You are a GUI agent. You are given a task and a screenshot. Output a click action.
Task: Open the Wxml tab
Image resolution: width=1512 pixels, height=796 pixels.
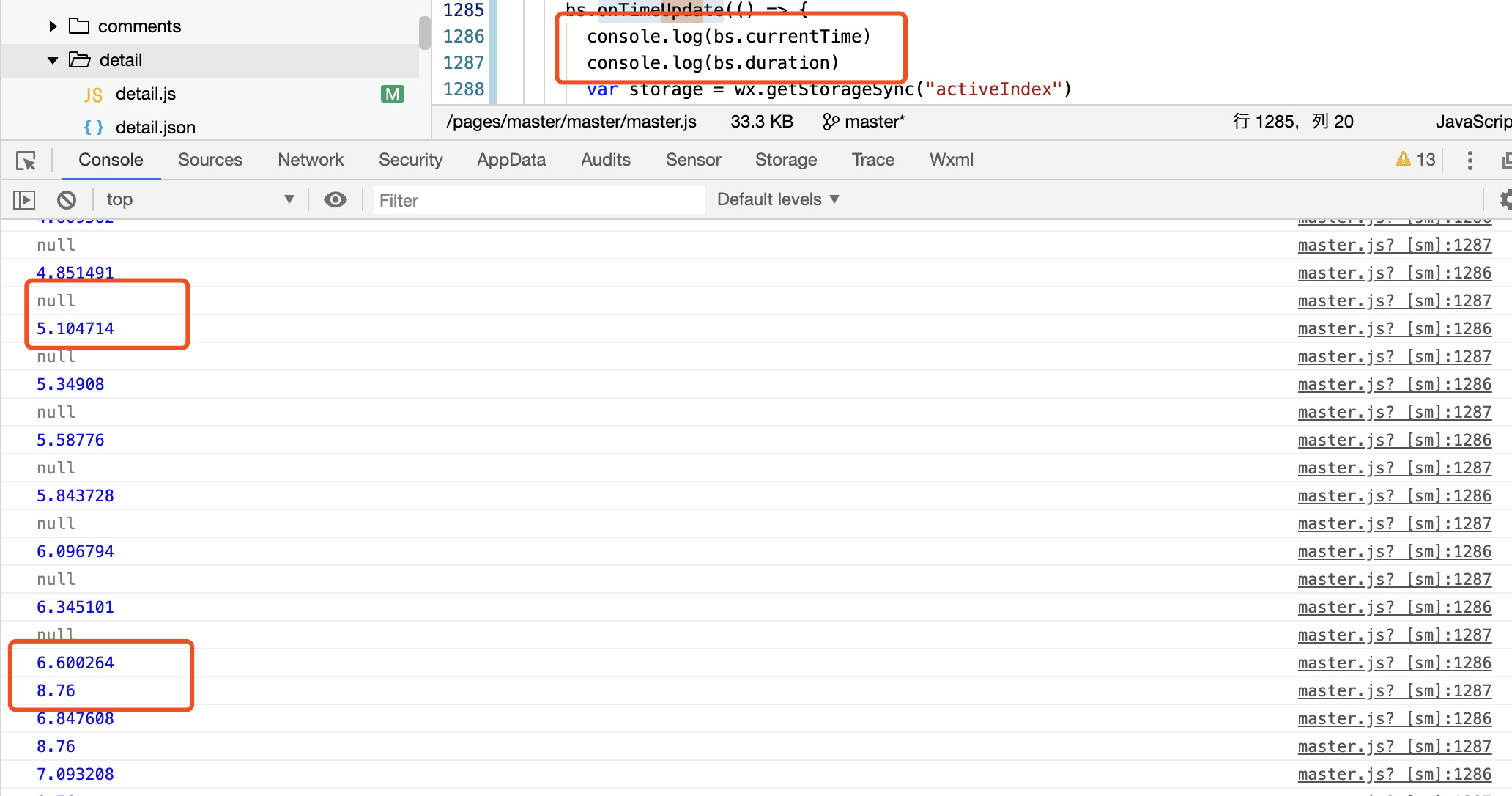[951, 160]
